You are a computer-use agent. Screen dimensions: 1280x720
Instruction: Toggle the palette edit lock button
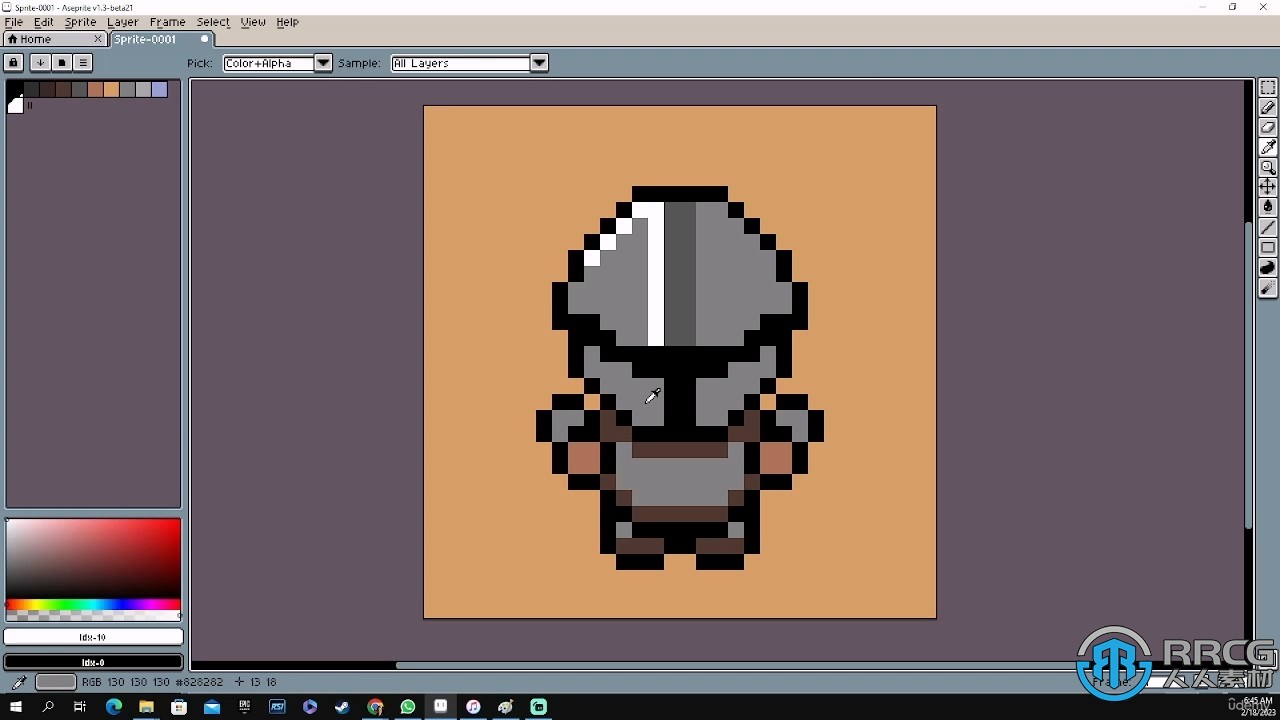coord(13,63)
